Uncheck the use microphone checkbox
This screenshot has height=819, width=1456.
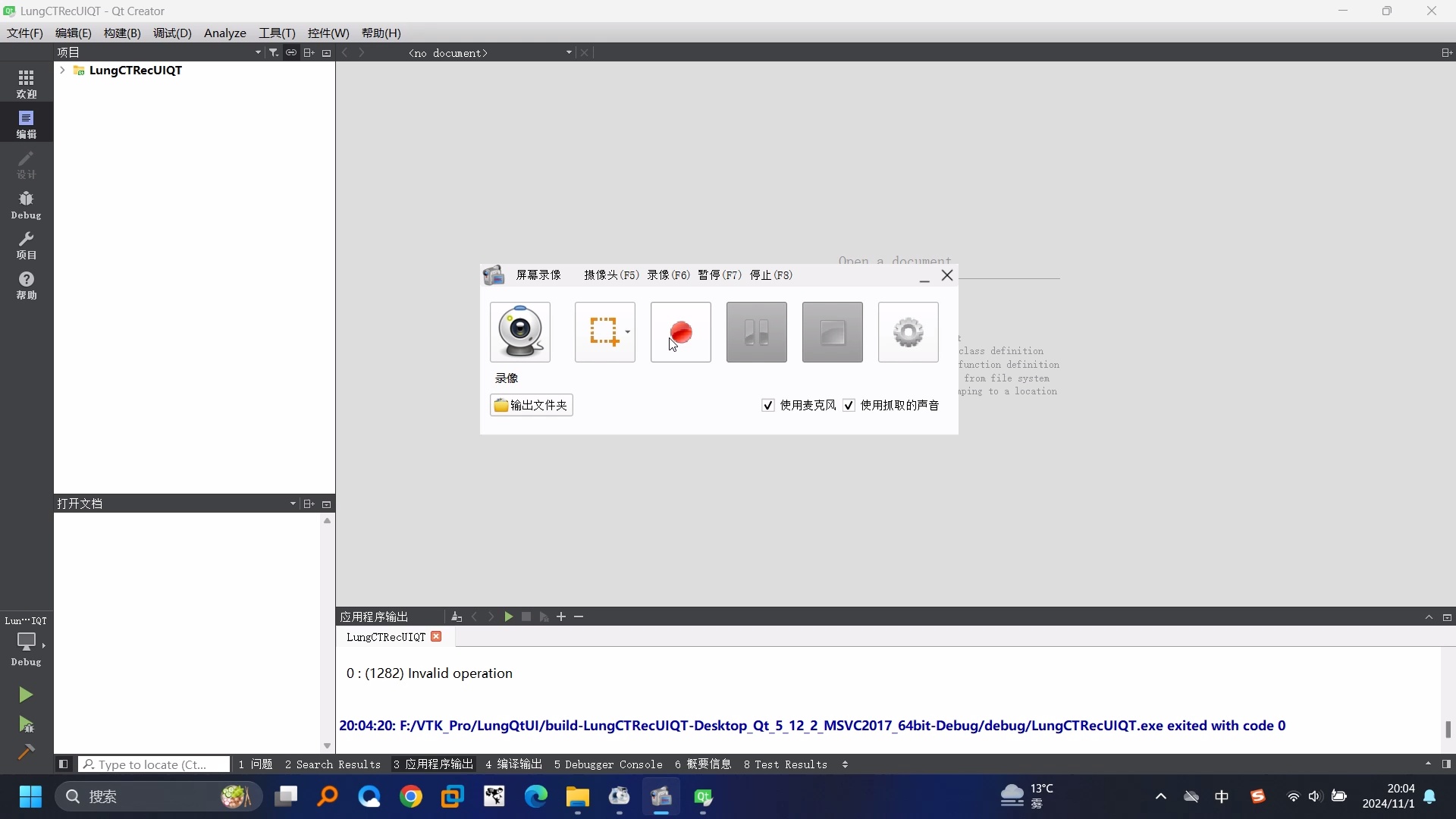[767, 406]
